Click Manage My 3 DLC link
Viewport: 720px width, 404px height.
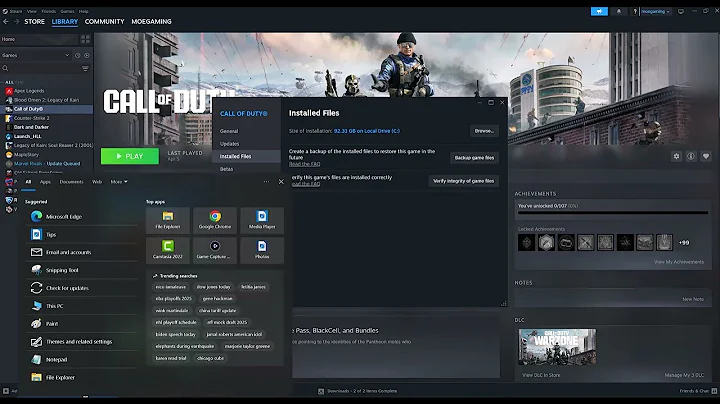pyautogui.click(x=684, y=375)
